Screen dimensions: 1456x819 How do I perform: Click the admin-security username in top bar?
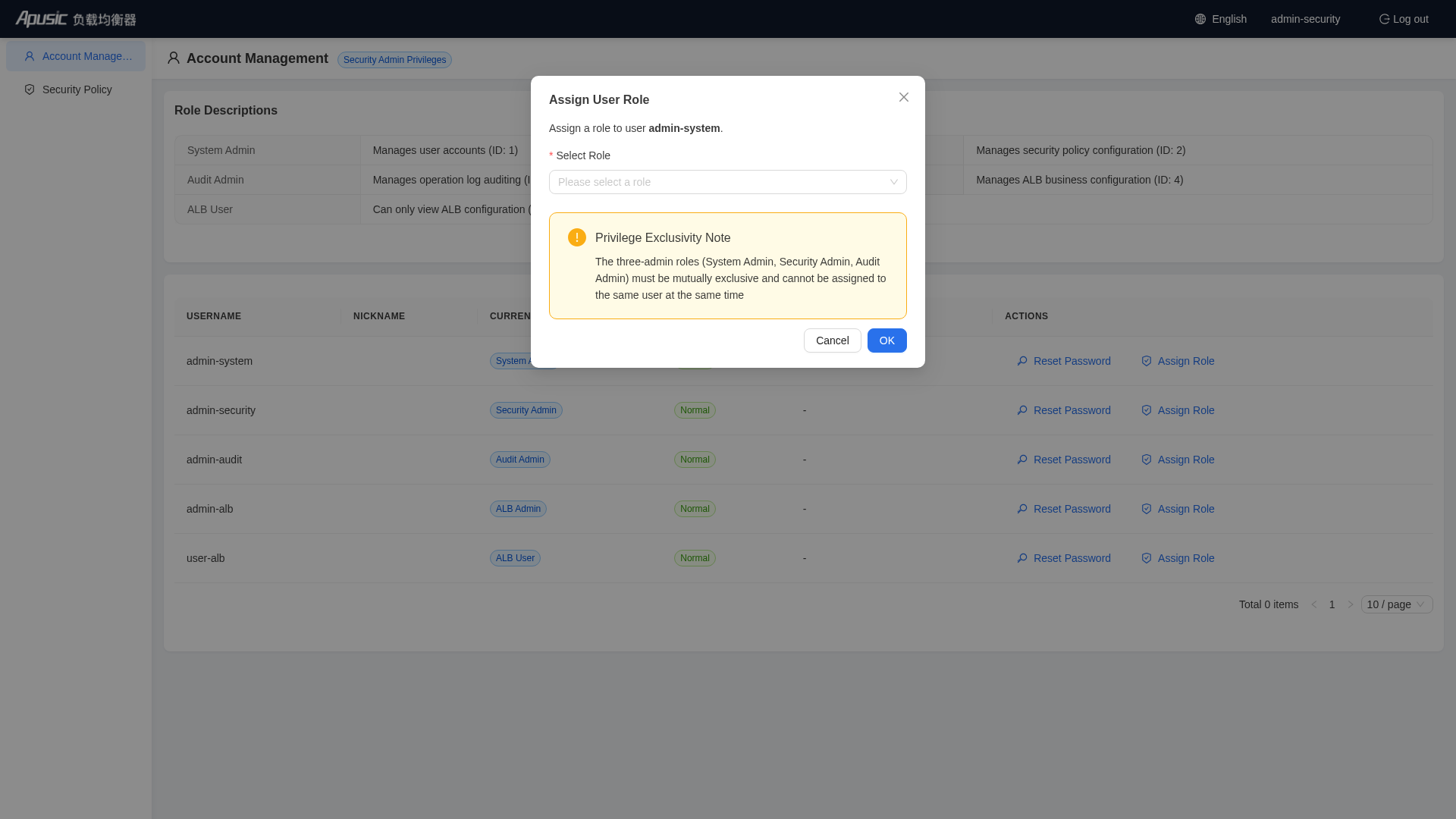(x=1306, y=19)
